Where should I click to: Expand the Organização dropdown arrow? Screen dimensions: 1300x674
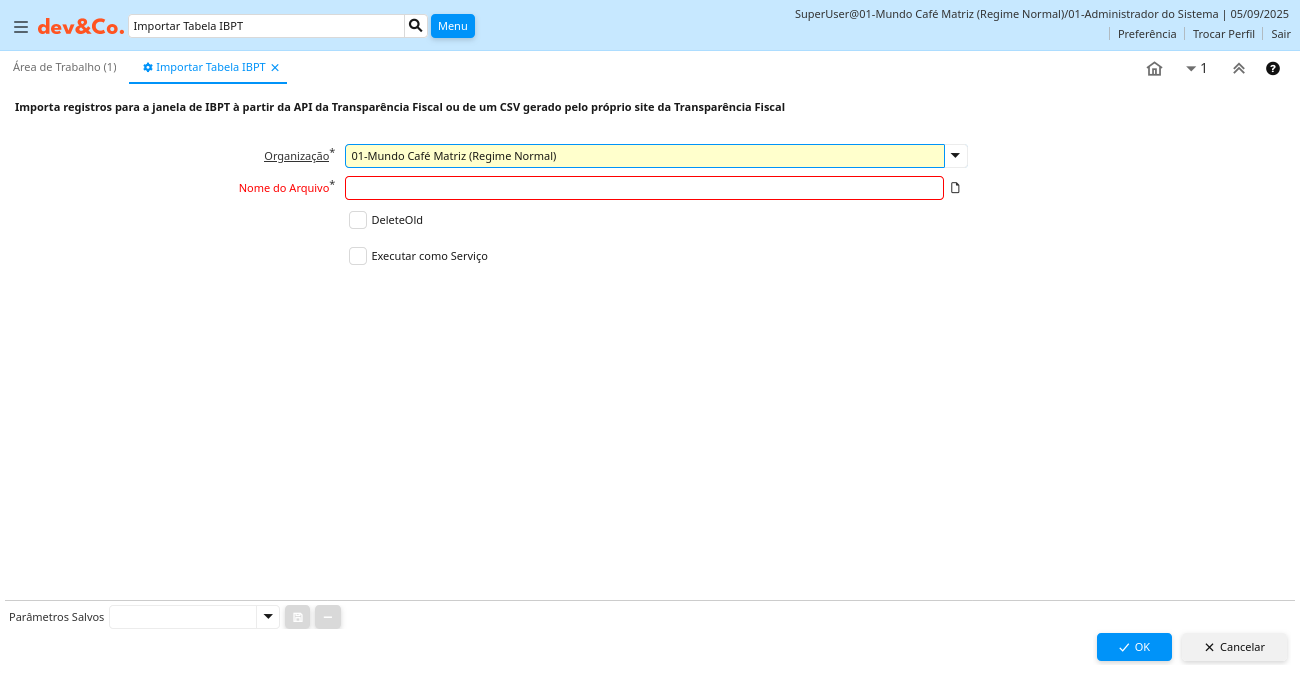point(956,156)
